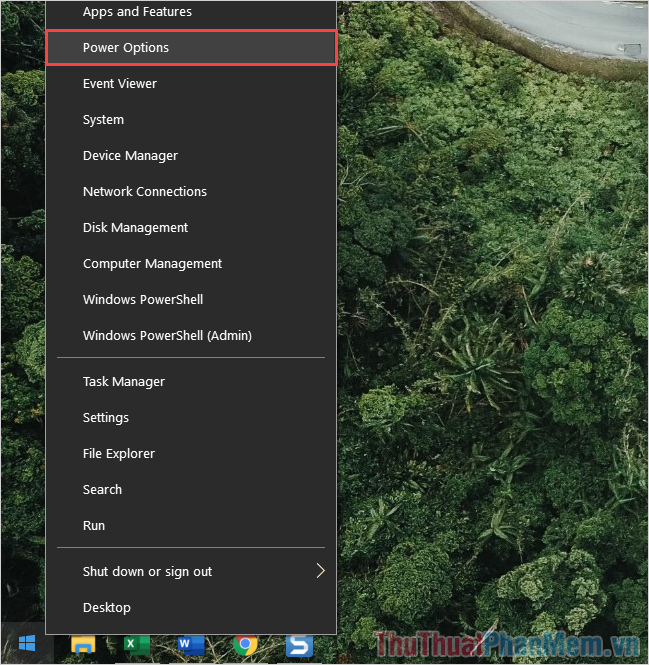Launch Disk Management

pyautogui.click(x=191, y=228)
